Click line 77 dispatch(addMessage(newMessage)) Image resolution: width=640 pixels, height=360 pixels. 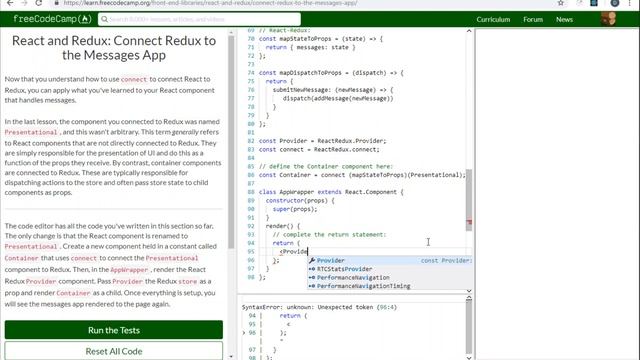coord(338,98)
